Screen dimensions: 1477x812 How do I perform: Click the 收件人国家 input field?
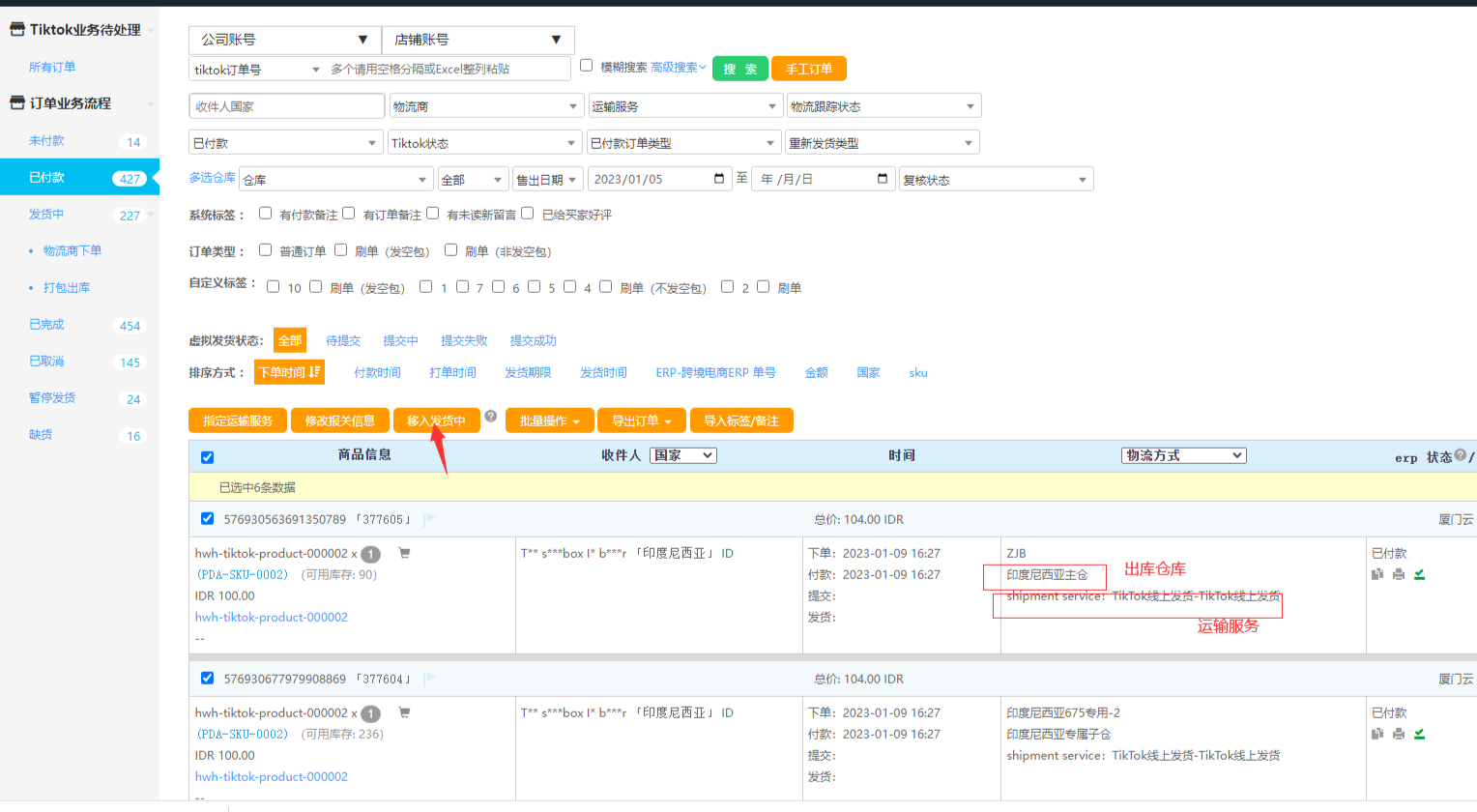pos(287,106)
